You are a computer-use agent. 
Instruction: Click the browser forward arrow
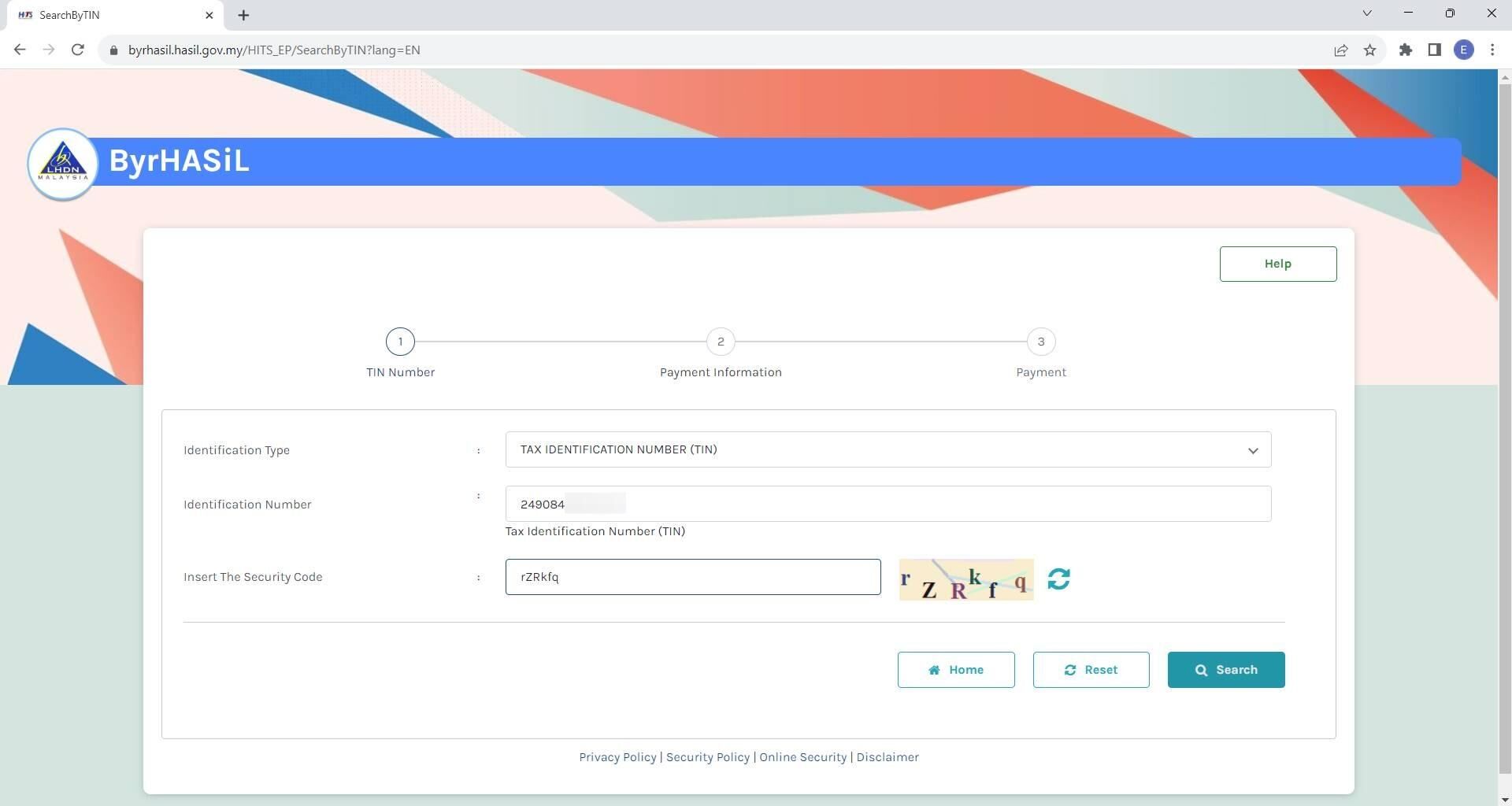click(x=49, y=50)
